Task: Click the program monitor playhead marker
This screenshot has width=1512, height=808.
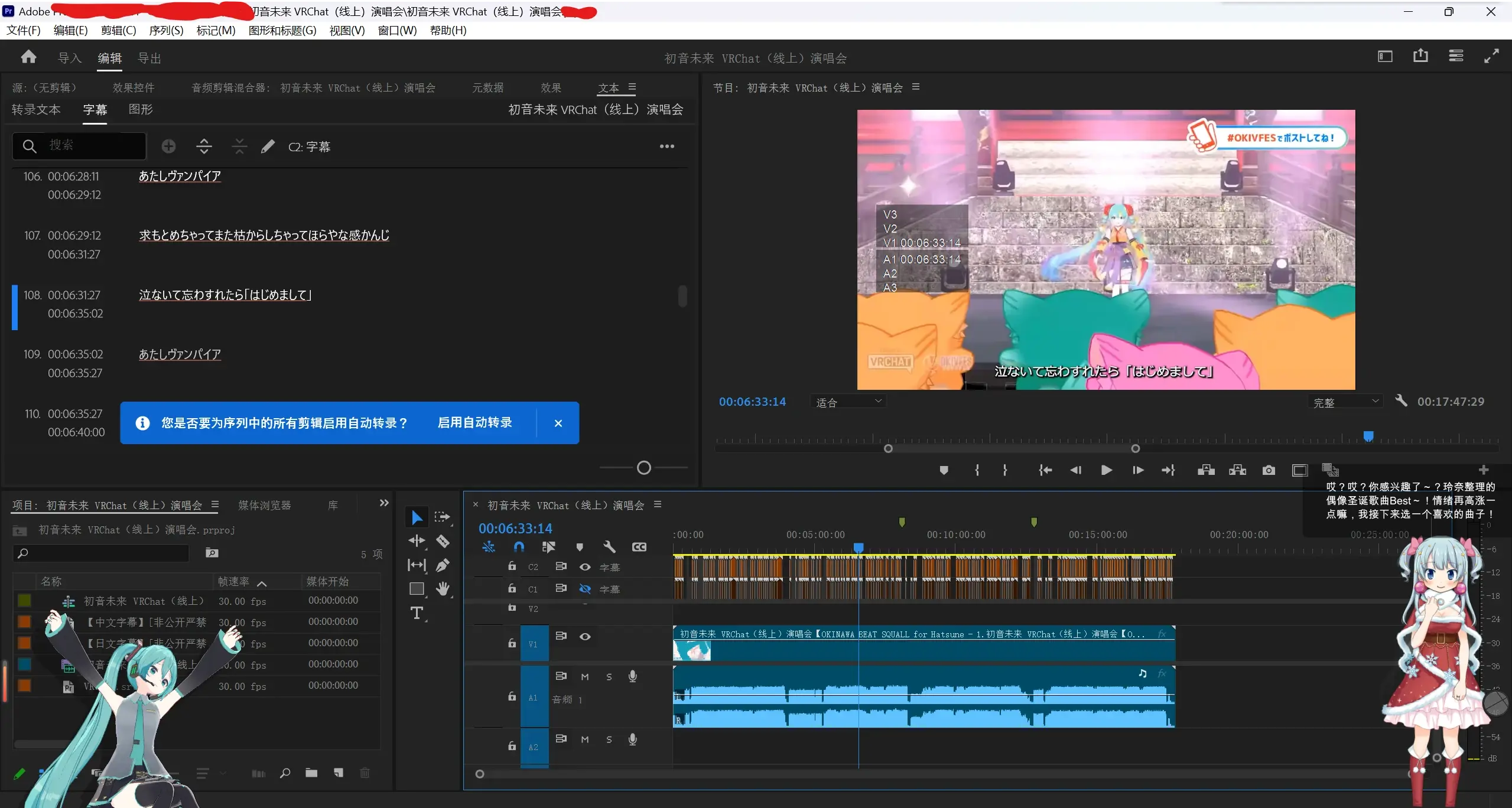Action: click(1368, 436)
